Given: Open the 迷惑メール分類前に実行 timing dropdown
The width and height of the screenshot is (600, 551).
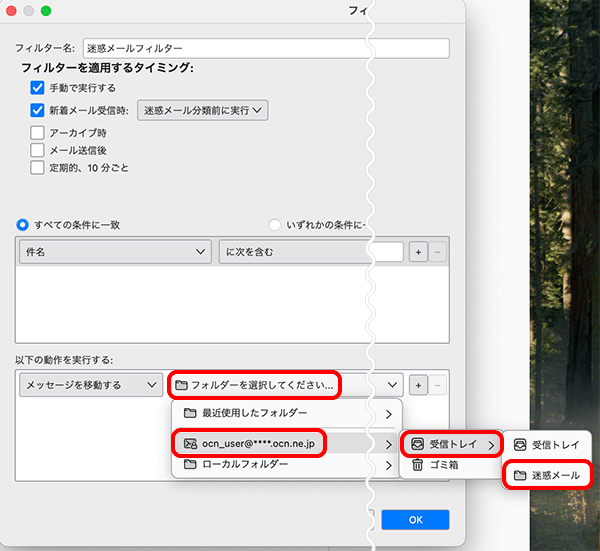Looking at the screenshot, I should pos(203,111).
